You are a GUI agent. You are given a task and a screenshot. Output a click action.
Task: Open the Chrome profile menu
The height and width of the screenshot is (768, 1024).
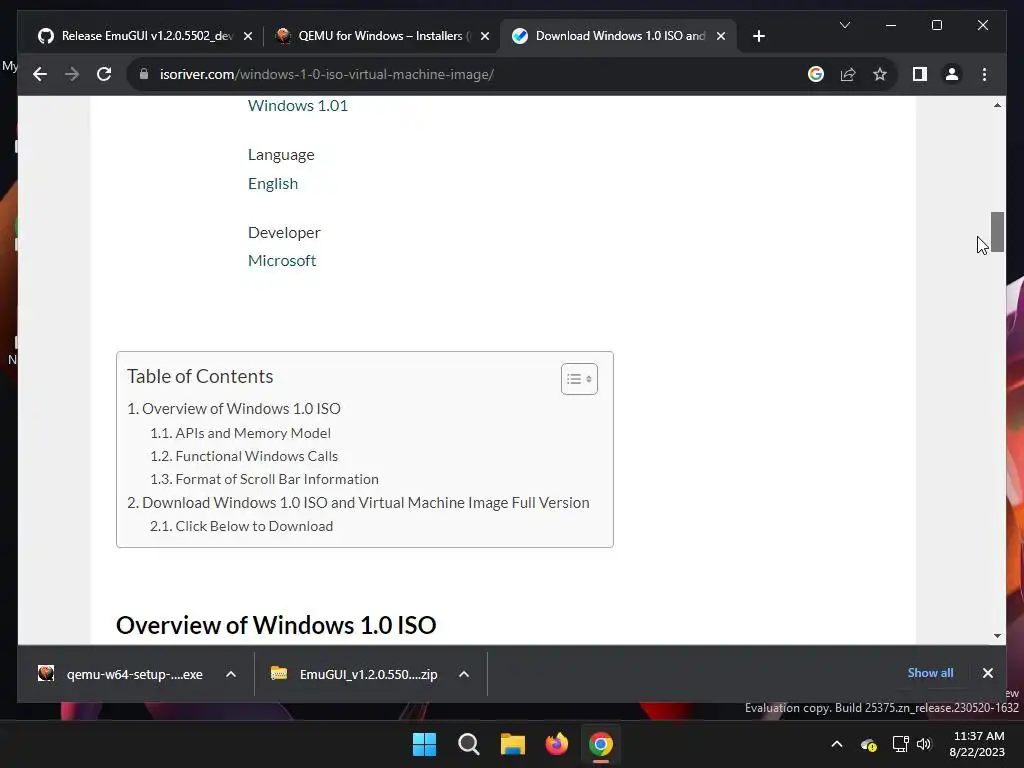click(x=952, y=74)
